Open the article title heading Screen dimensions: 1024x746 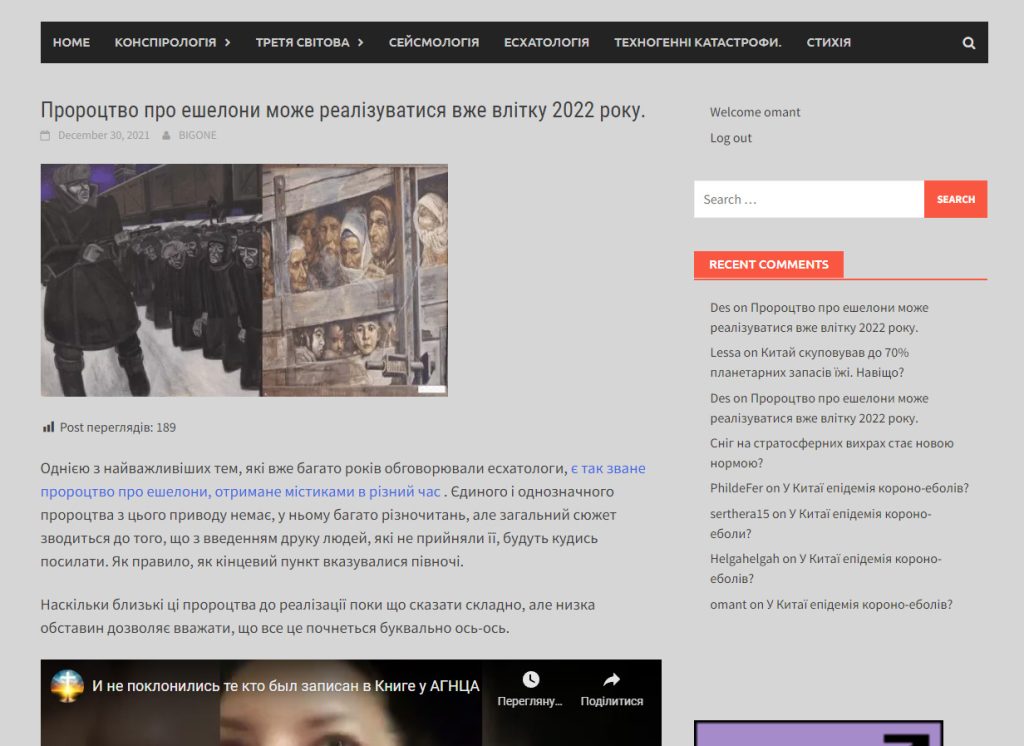pos(343,110)
